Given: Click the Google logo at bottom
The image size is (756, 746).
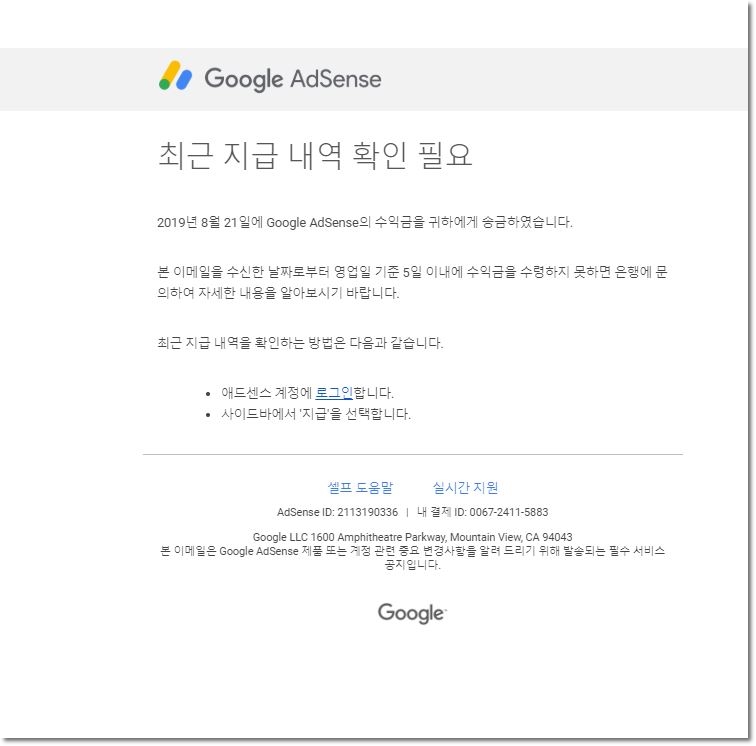Looking at the screenshot, I should pos(412,613).
